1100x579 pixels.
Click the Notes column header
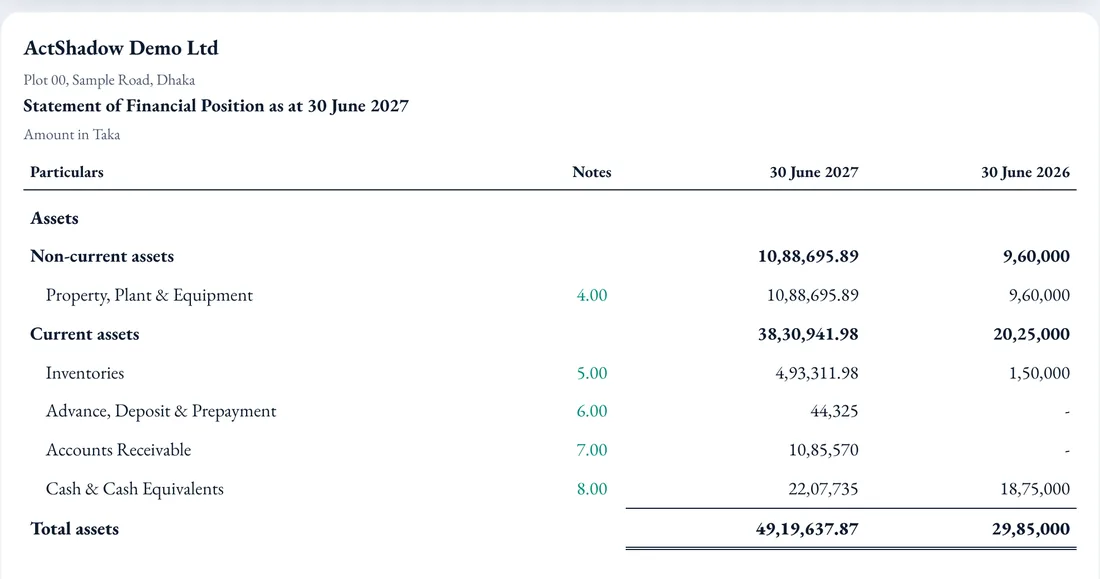(x=591, y=173)
